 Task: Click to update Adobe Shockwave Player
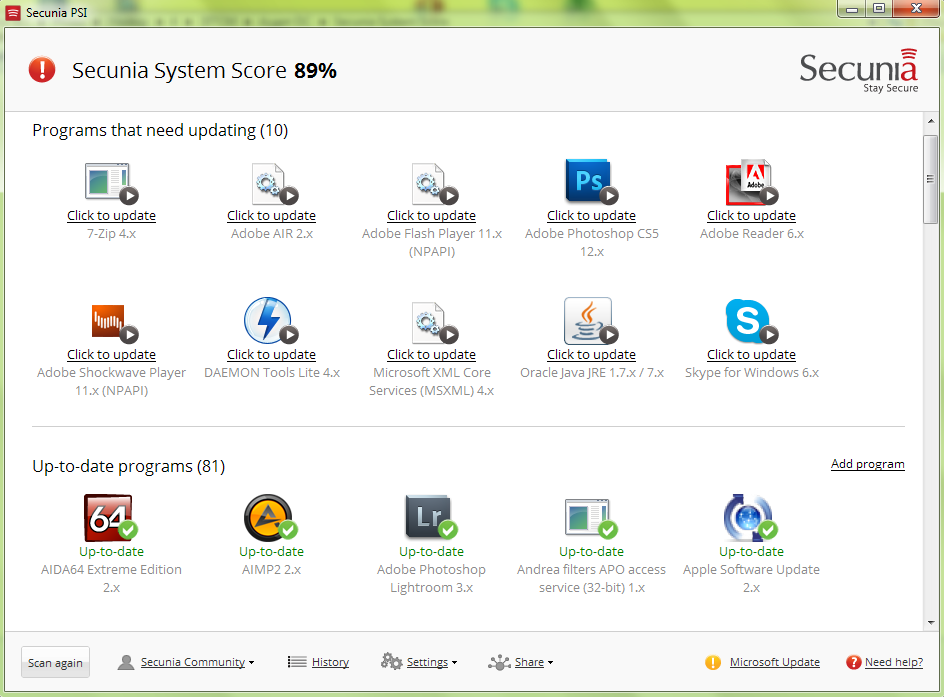point(111,355)
